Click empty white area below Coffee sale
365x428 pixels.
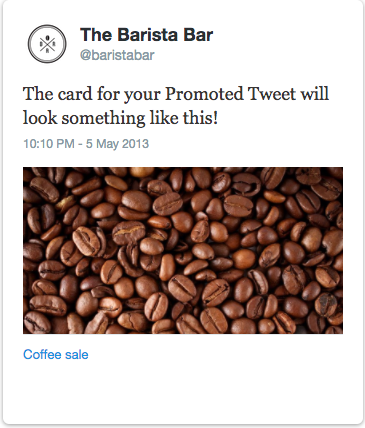(x=183, y=392)
